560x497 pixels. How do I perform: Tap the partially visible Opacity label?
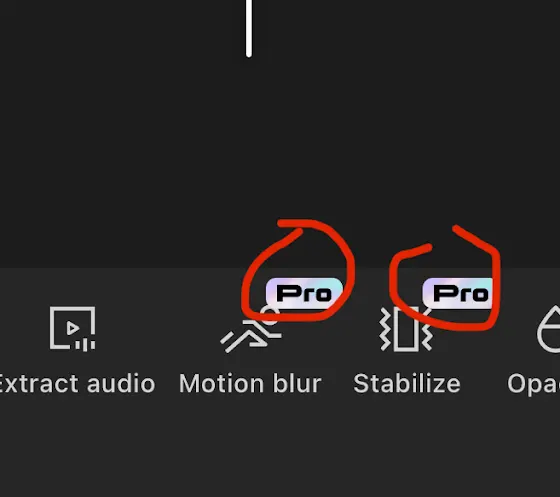[534, 385]
